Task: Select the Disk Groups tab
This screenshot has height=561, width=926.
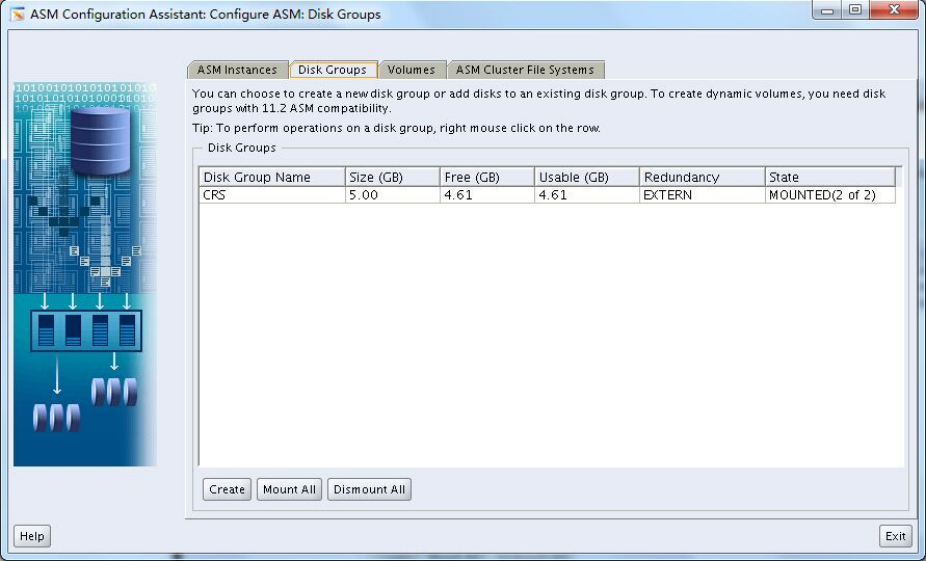Action: (x=332, y=70)
